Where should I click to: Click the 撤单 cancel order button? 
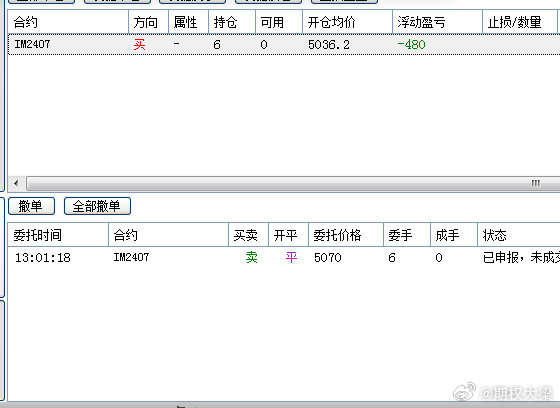coord(31,206)
